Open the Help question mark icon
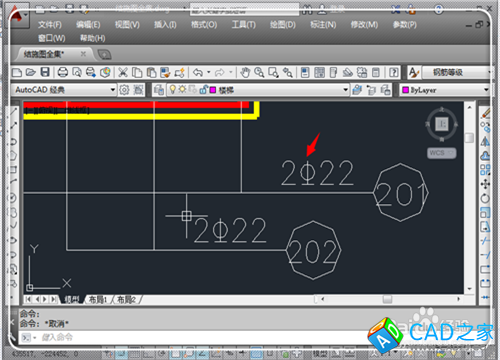Viewport: 500px width, 360px height. click(394, 72)
